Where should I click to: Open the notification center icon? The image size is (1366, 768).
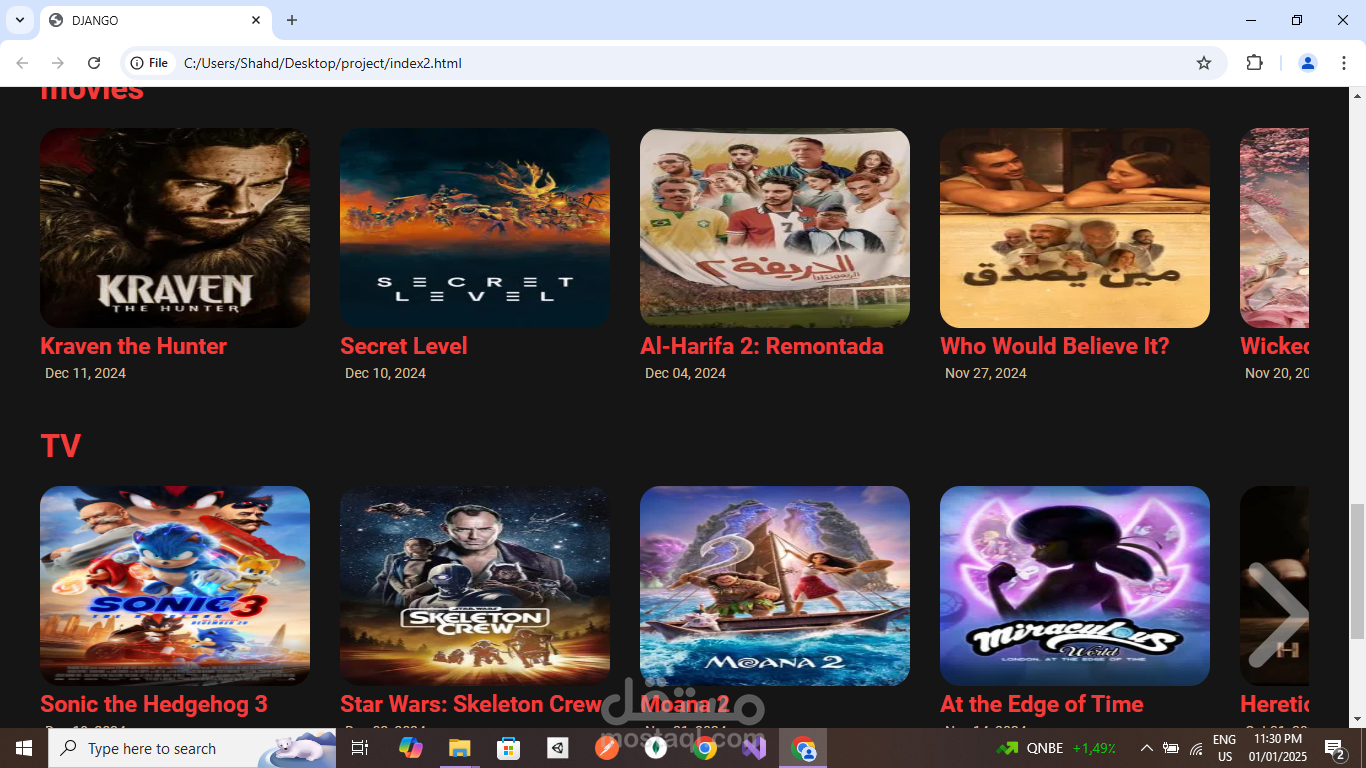pos(1335,748)
